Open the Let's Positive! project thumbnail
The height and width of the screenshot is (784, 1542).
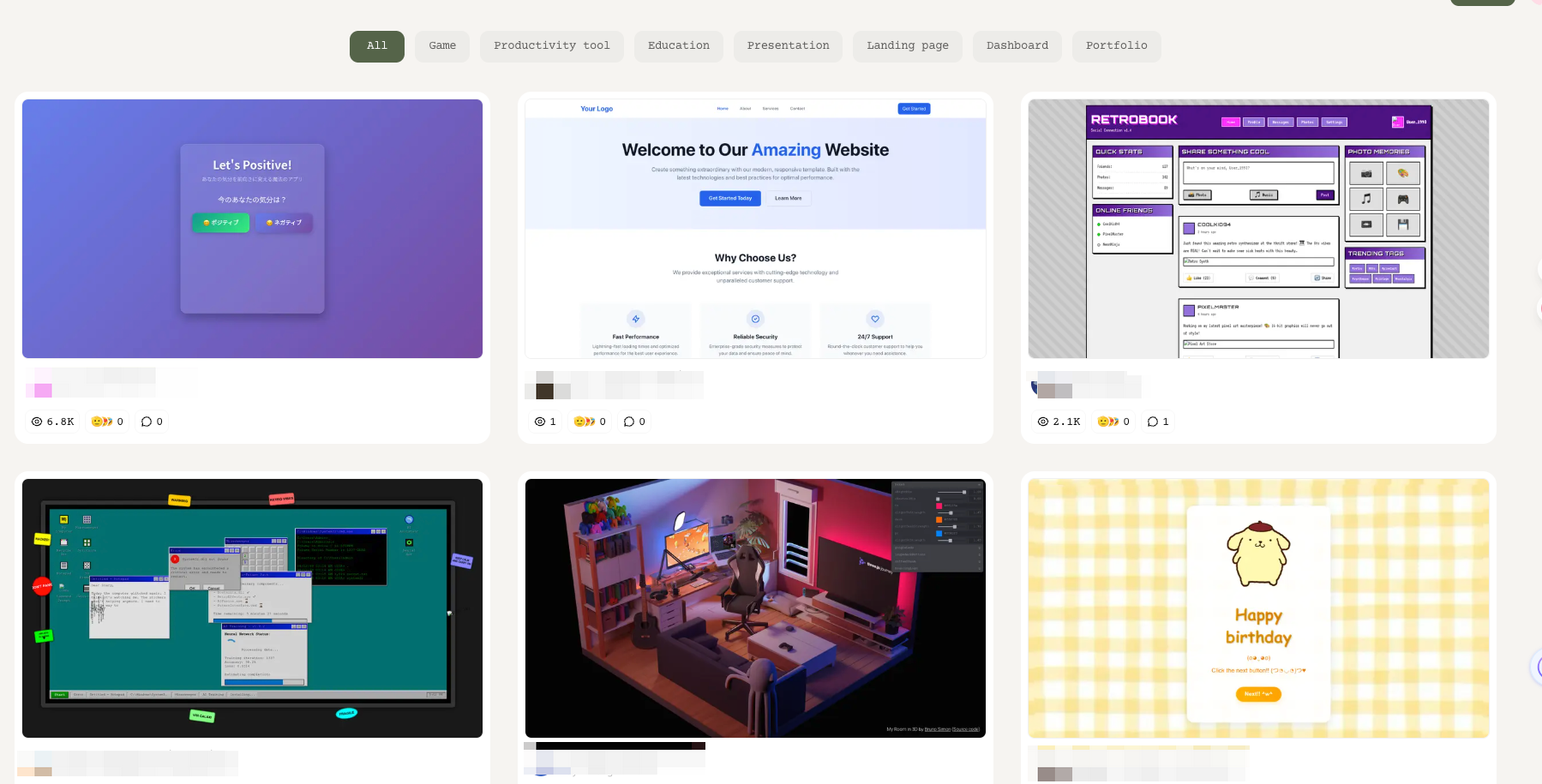click(252, 229)
